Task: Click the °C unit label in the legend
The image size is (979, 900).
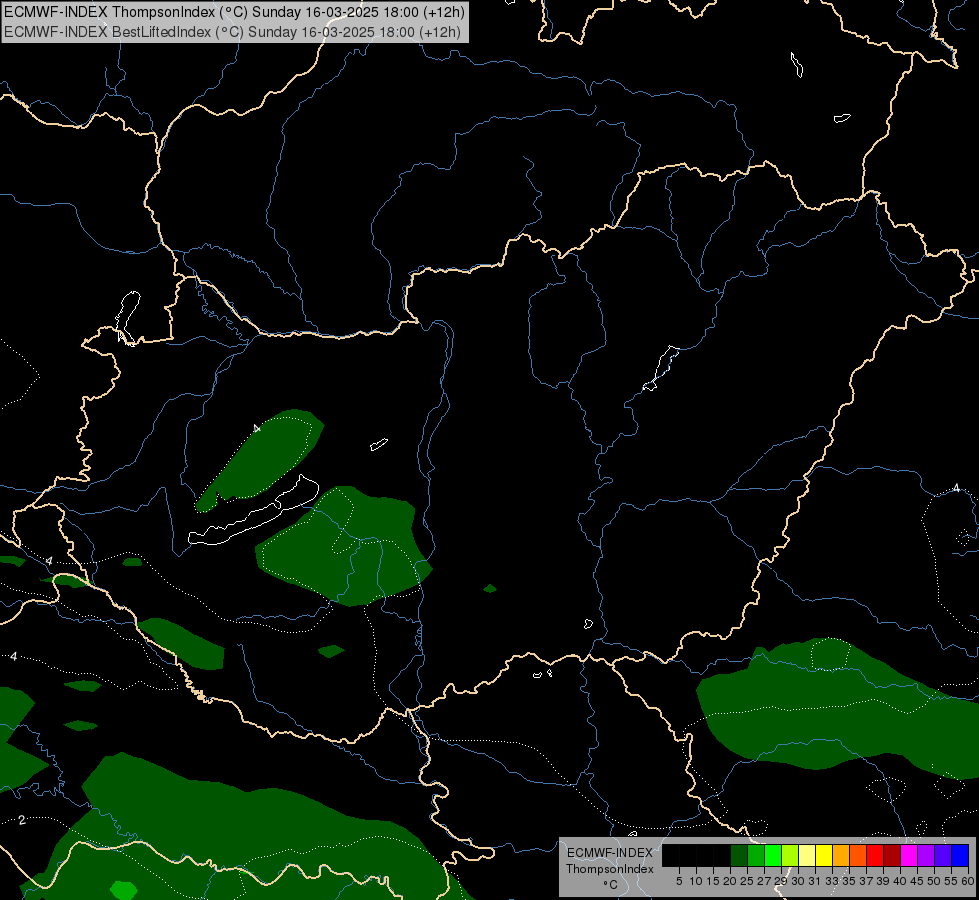Action: click(611, 885)
